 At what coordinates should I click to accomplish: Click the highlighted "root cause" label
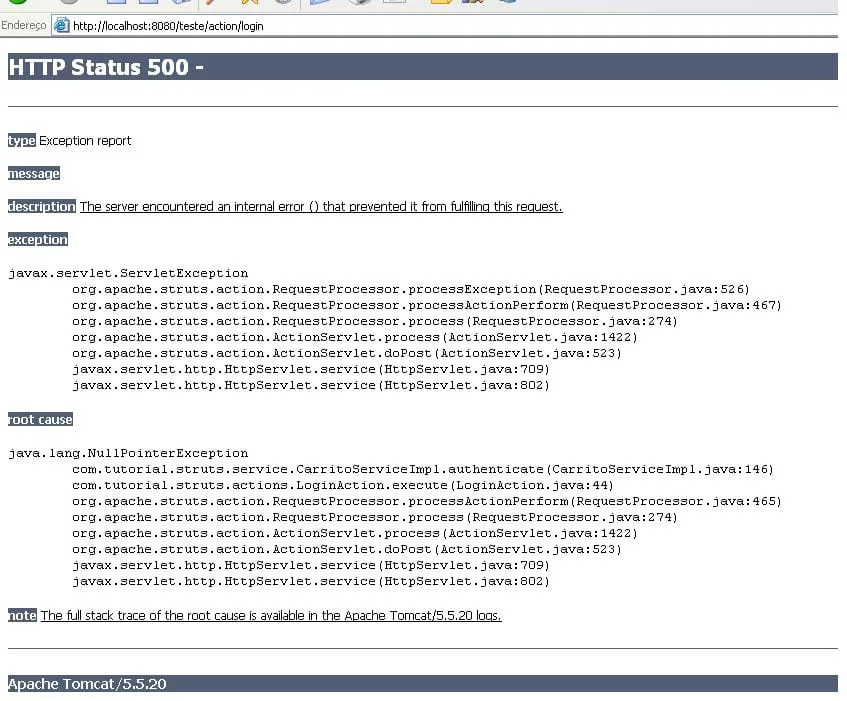[x=40, y=420]
